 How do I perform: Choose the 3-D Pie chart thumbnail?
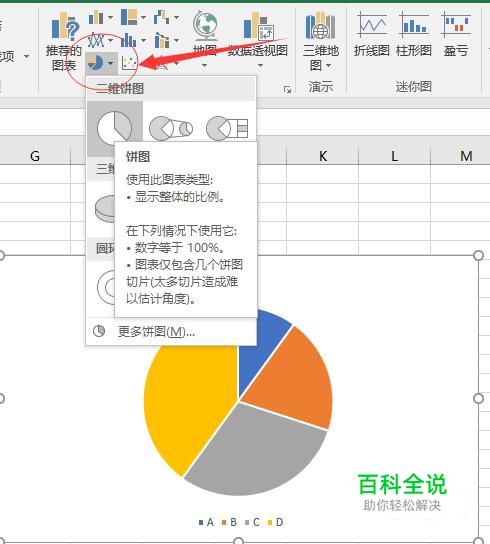point(105,208)
